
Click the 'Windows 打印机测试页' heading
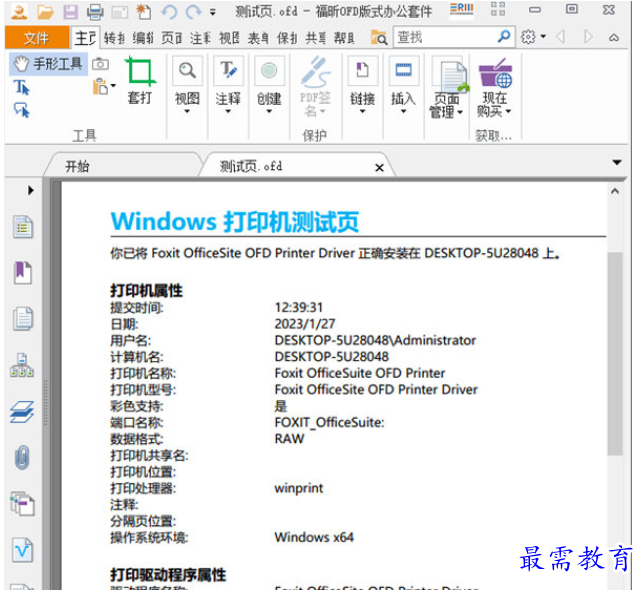pos(235,222)
